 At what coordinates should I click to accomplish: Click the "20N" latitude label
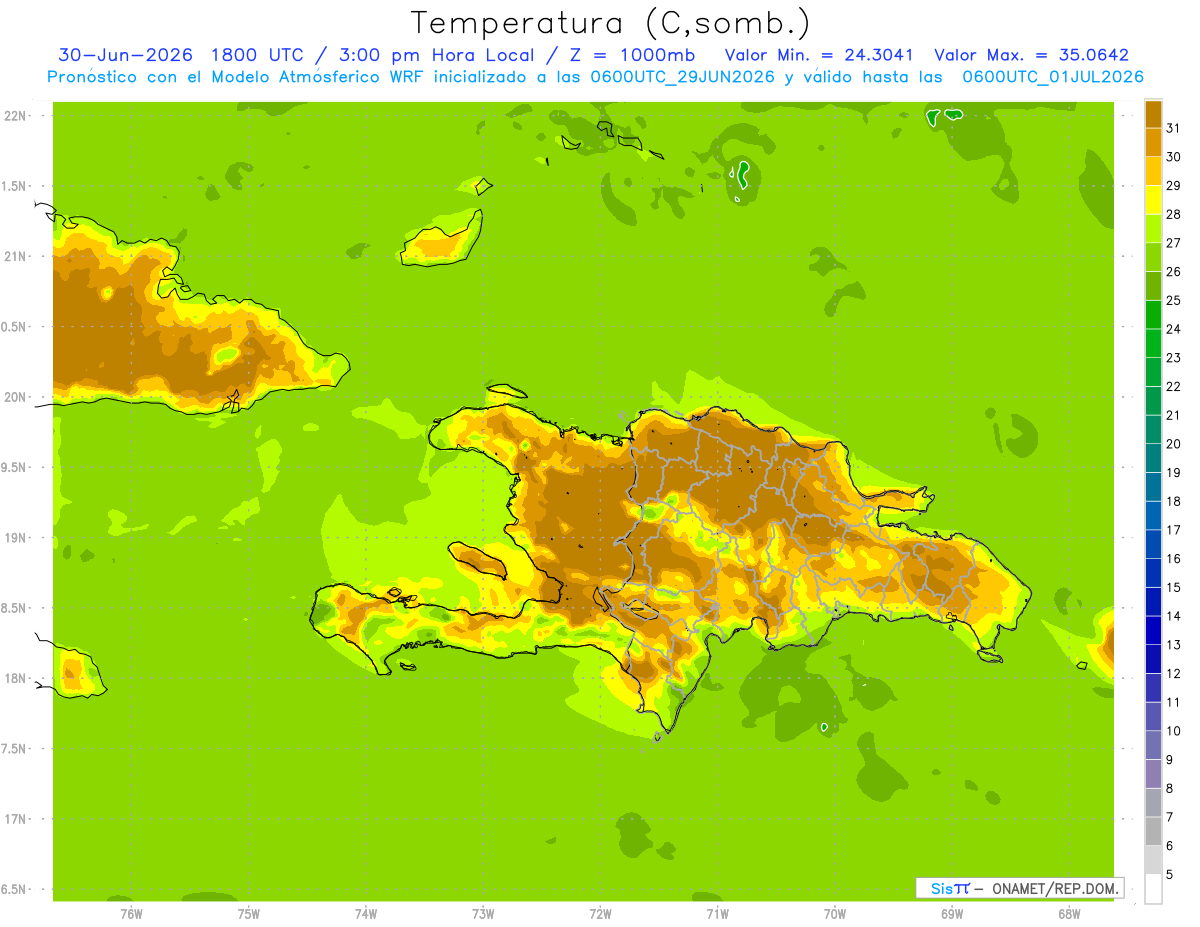tap(15, 397)
